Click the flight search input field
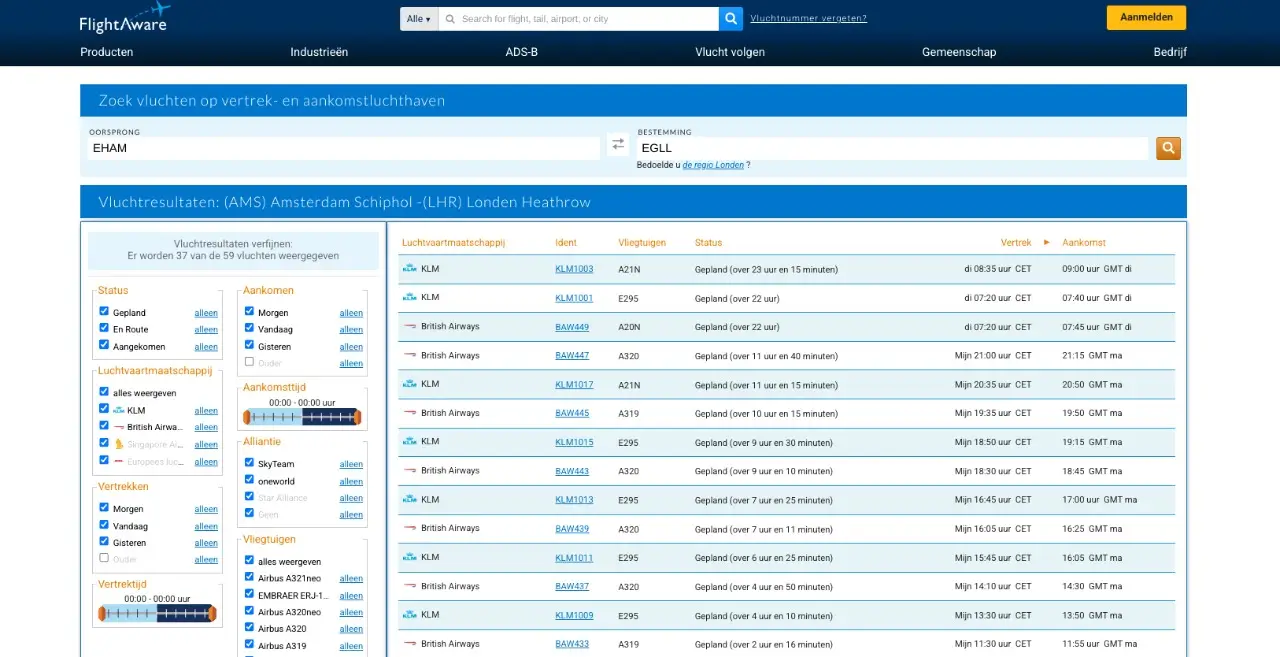 [578, 19]
